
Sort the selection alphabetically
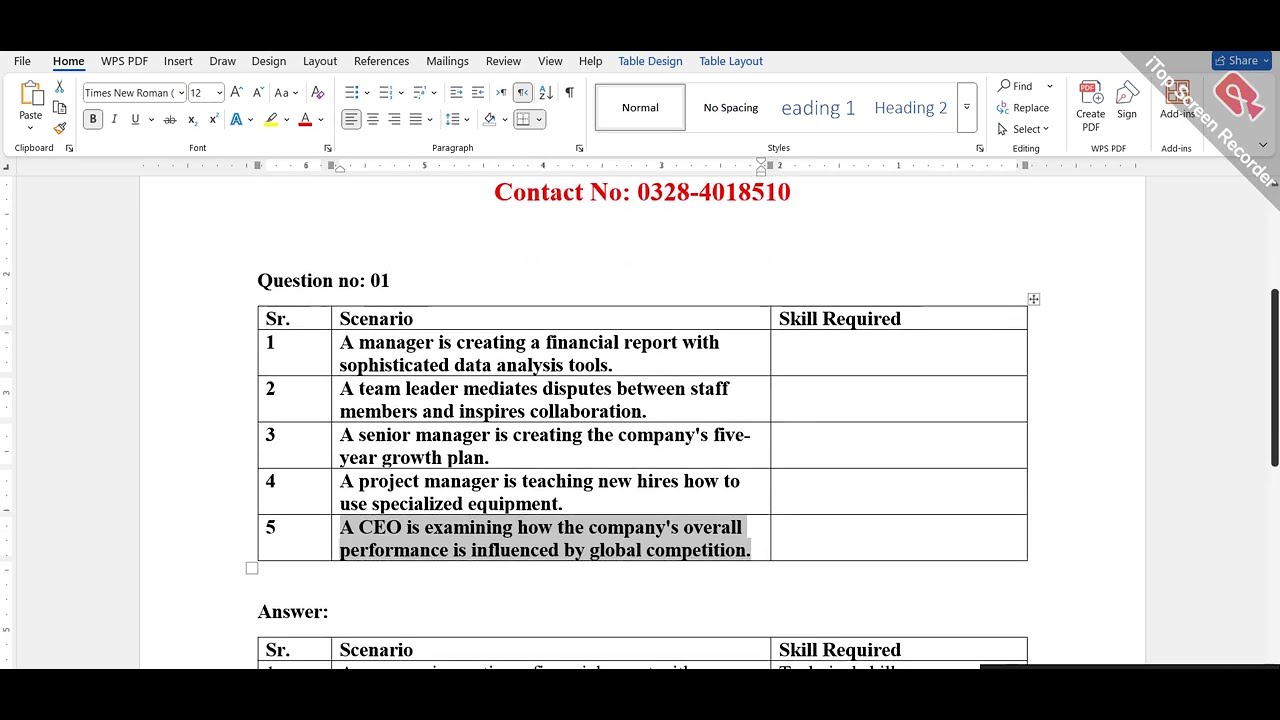pyautogui.click(x=546, y=93)
